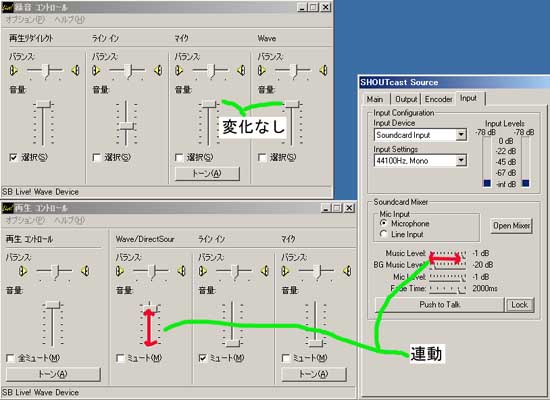Click left speaker icon of Wave/DirectSound balance
Screen dimensions: 550x400
point(120,271)
